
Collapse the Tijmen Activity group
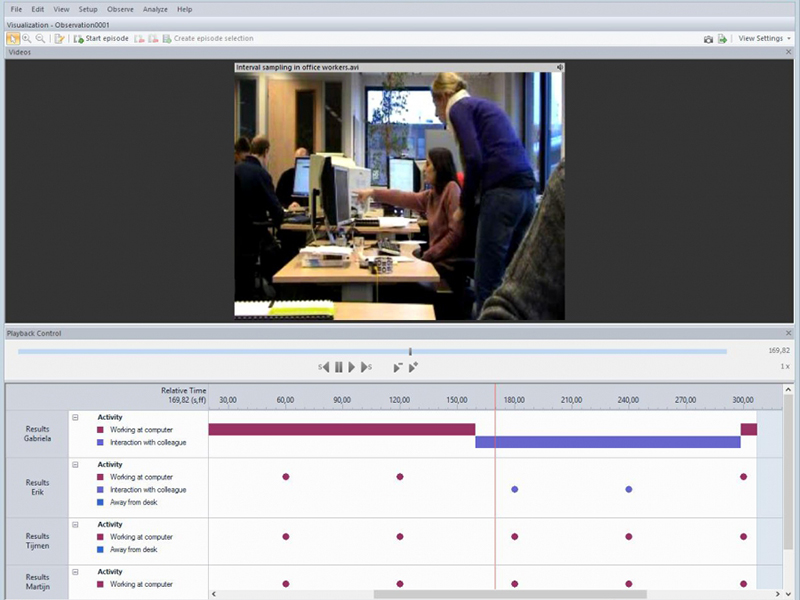point(75,525)
